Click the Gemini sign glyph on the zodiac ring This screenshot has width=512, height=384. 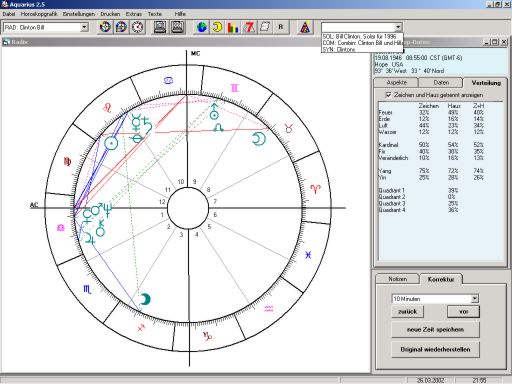[235, 88]
